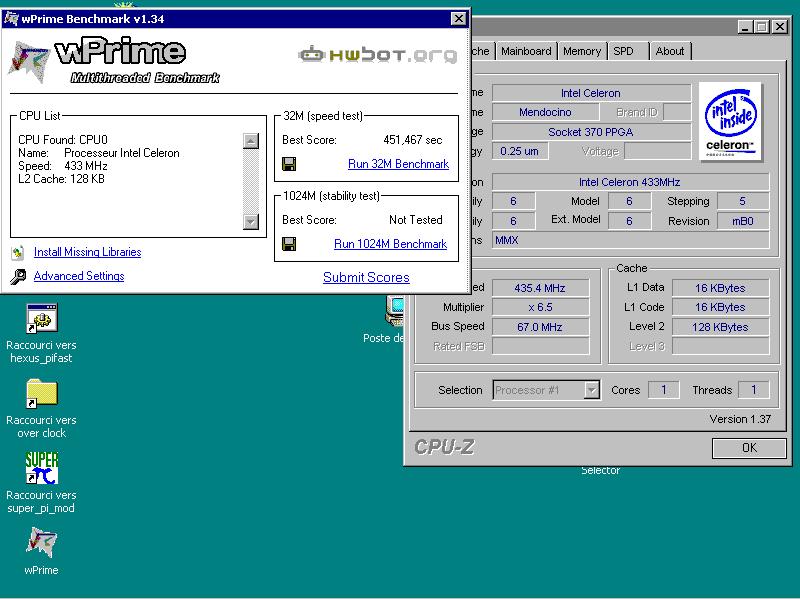Click the 'Not Tested' score text
This screenshot has width=800, height=600.
(415, 220)
